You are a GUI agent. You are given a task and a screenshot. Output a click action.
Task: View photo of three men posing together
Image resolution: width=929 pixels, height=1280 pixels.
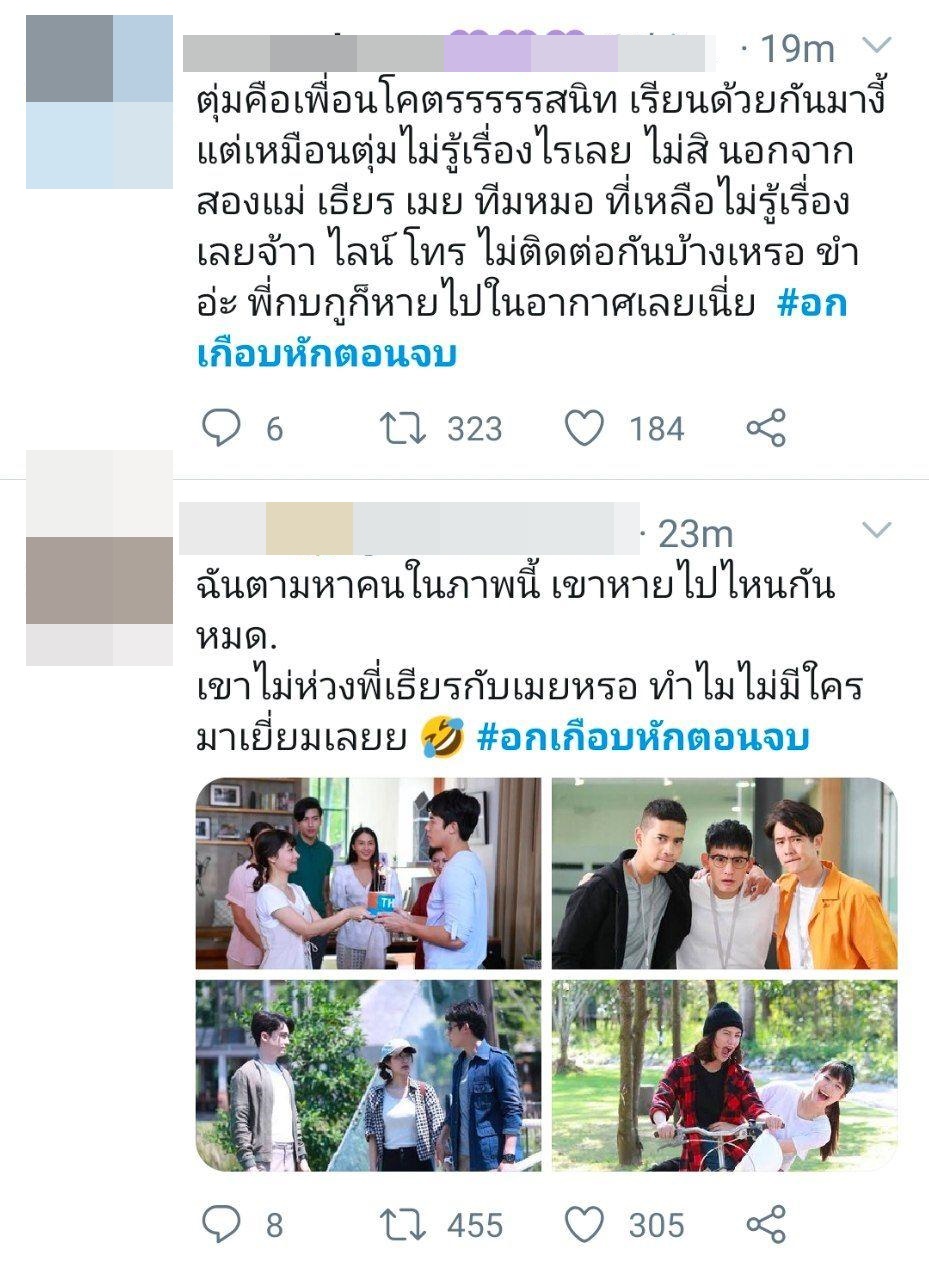point(724,873)
